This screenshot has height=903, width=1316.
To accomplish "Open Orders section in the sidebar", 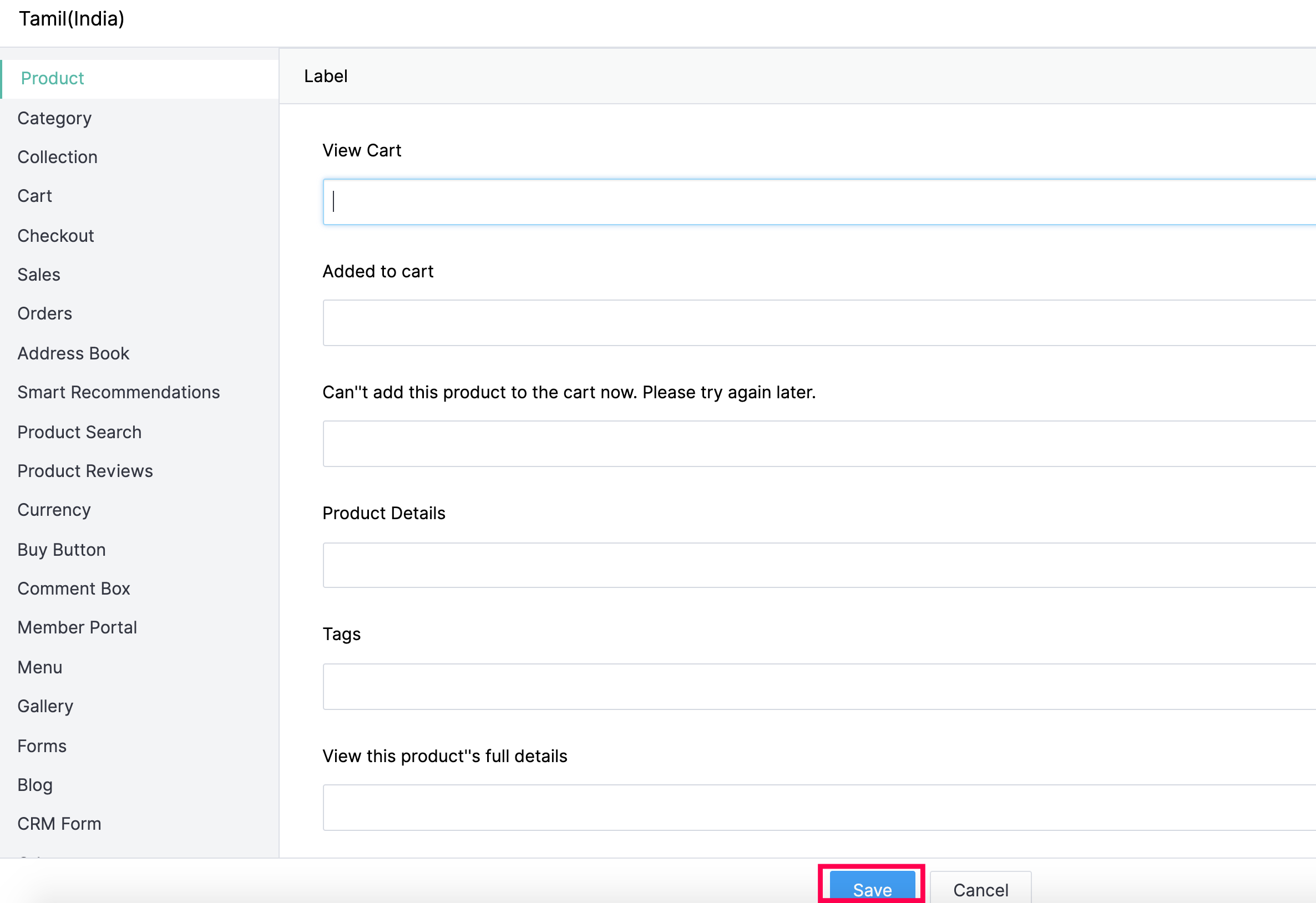I will (45, 313).
